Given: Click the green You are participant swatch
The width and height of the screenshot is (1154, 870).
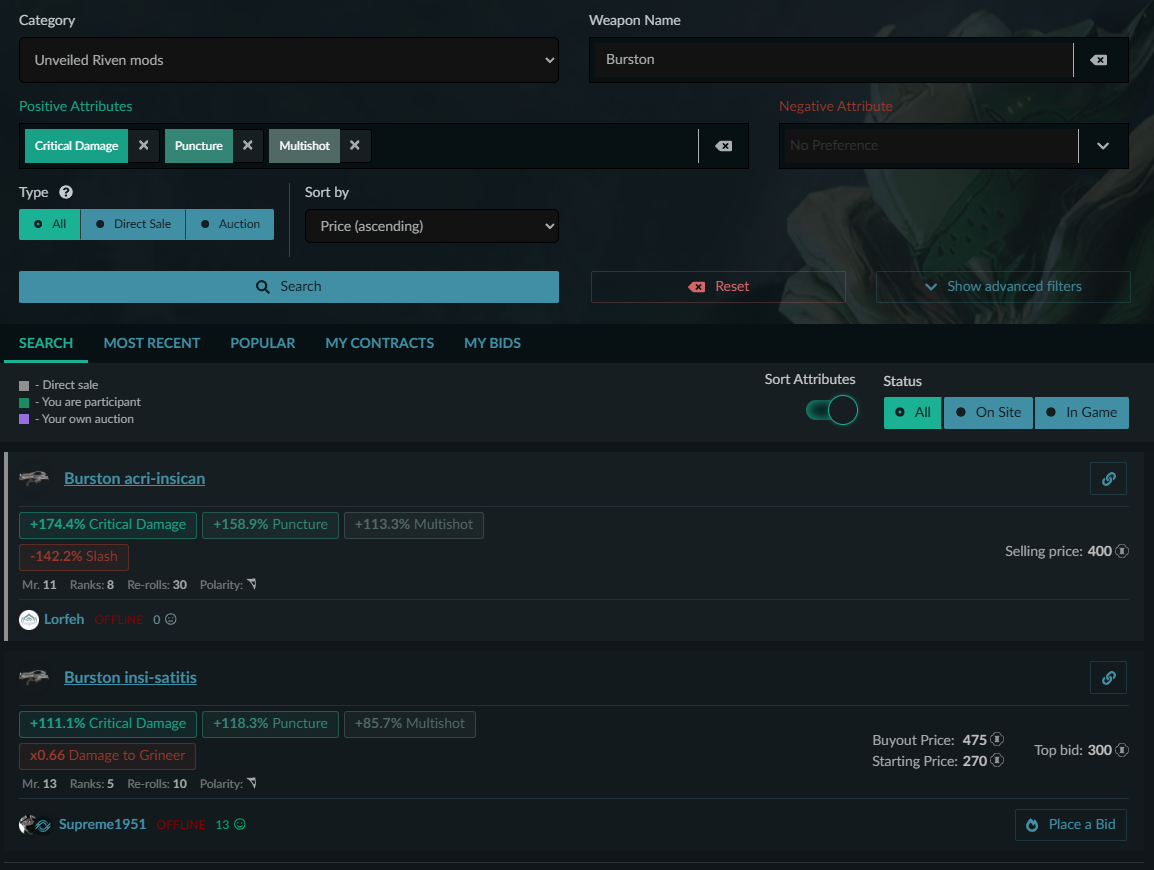Looking at the screenshot, I should [24, 403].
